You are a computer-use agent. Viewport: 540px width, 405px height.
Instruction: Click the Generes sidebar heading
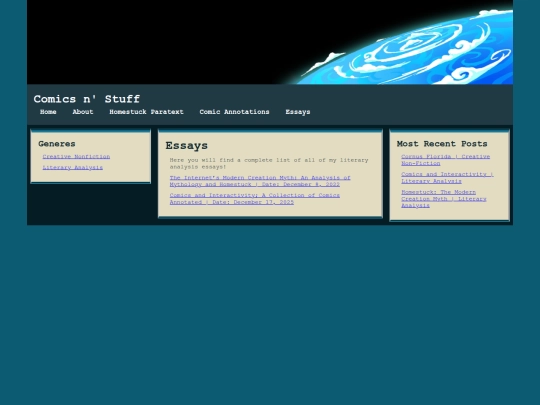[x=57, y=144]
